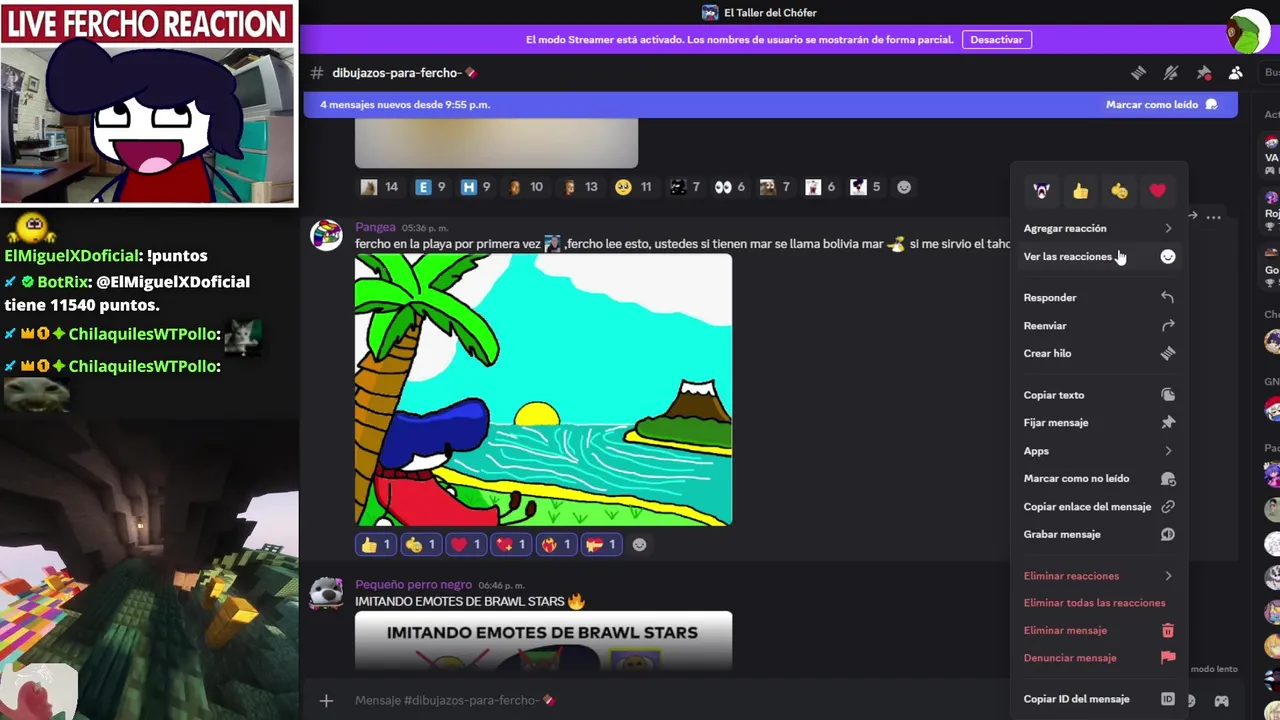Add reaction smiley on top message row
This screenshot has width=1280, height=720.
click(x=904, y=187)
